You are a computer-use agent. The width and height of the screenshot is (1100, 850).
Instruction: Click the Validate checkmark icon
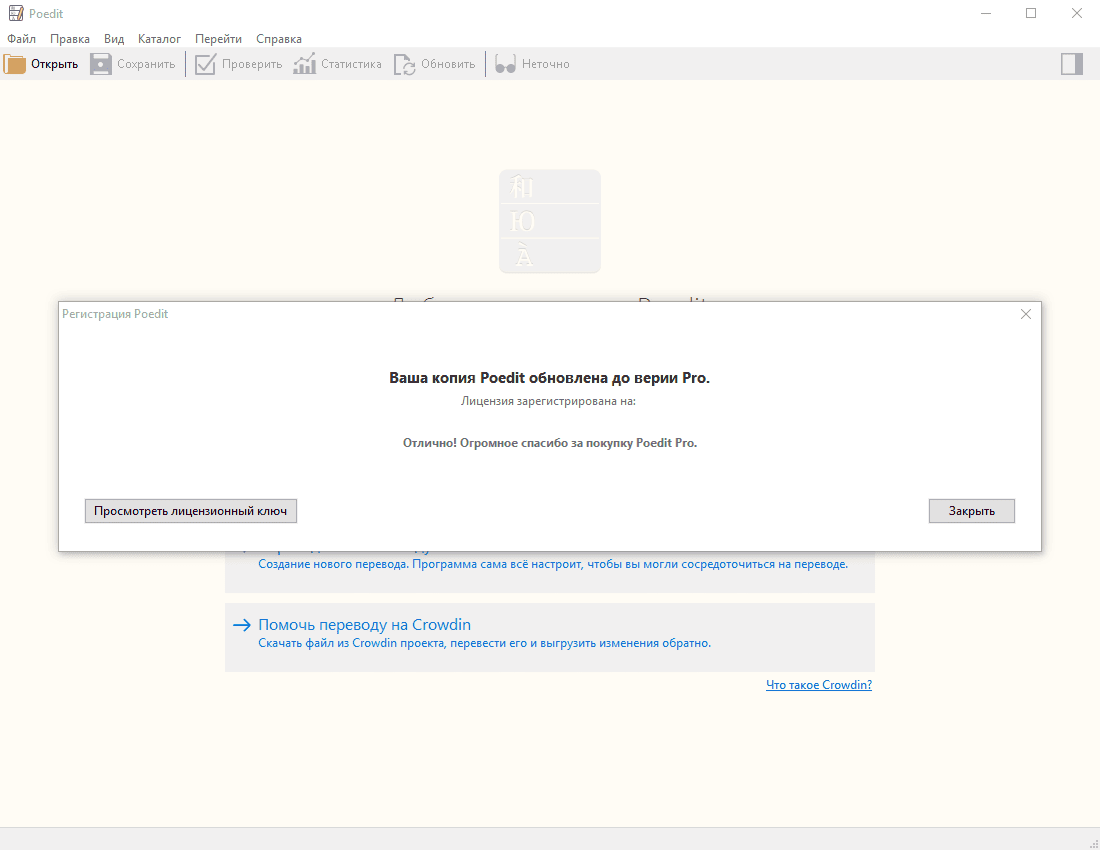pos(205,64)
